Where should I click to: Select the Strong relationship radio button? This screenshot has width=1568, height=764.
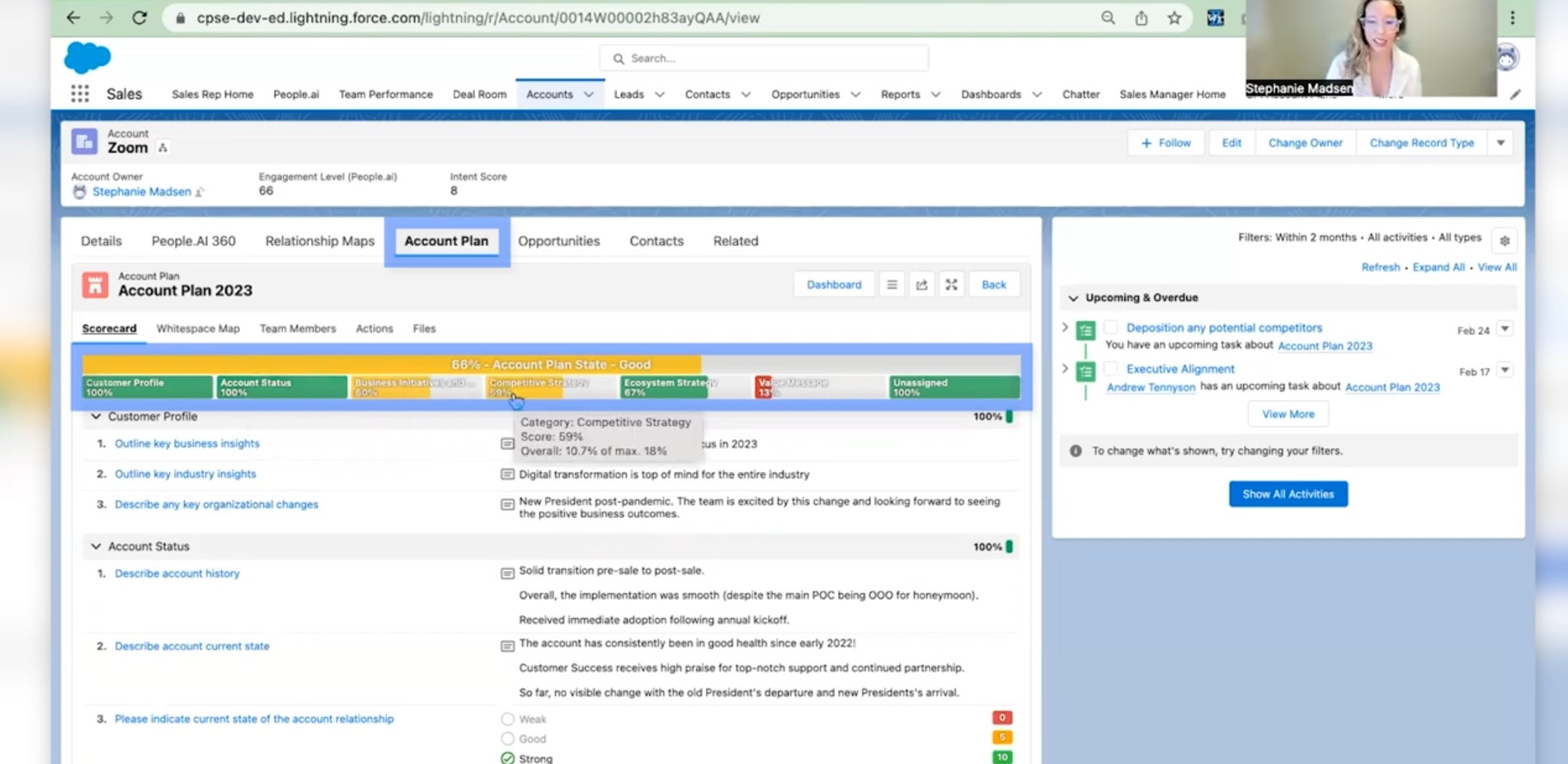pyautogui.click(x=507, y=758)
